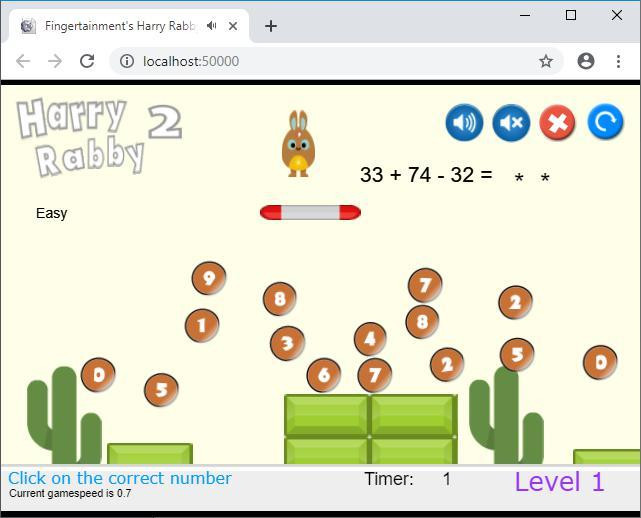Viewport: 641px width, 518px height.
Task: Open the Chrome profile avatar menu
Action: [586, 61]
